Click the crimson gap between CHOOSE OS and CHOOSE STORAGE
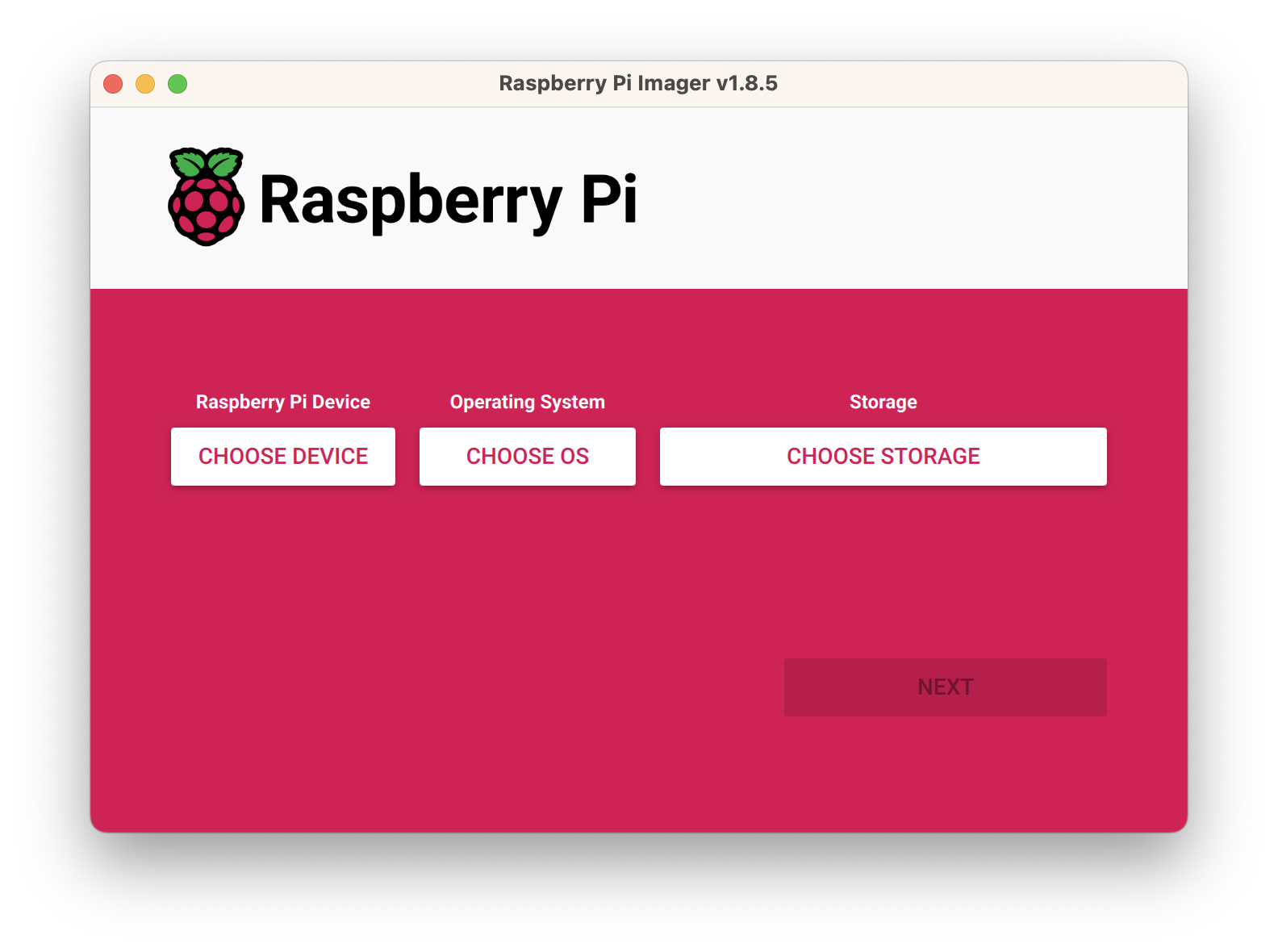This screenshot has width=1278, height=952. click(x=648, y=457)
